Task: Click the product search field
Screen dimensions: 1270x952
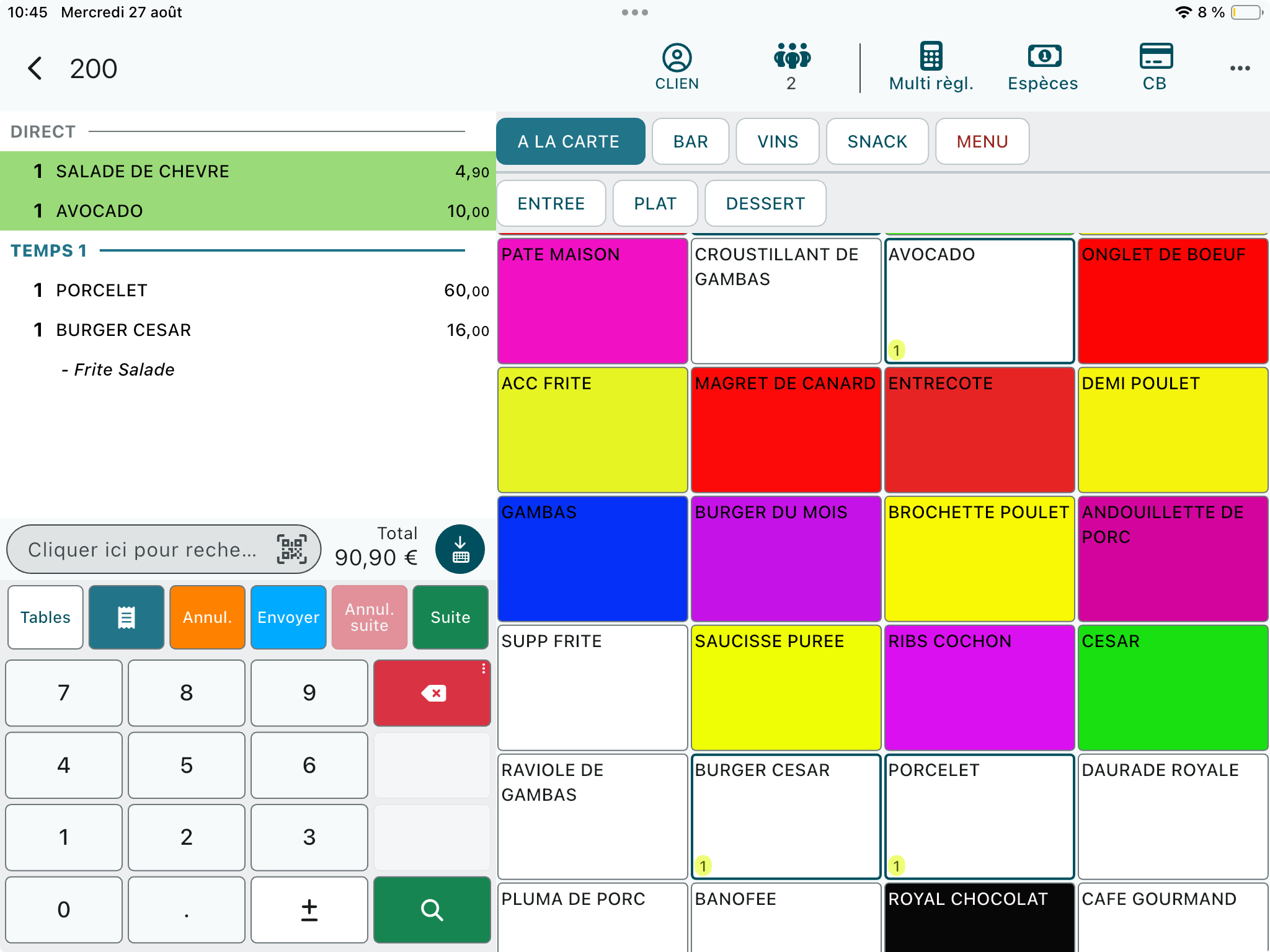Action: coord(164,549)
